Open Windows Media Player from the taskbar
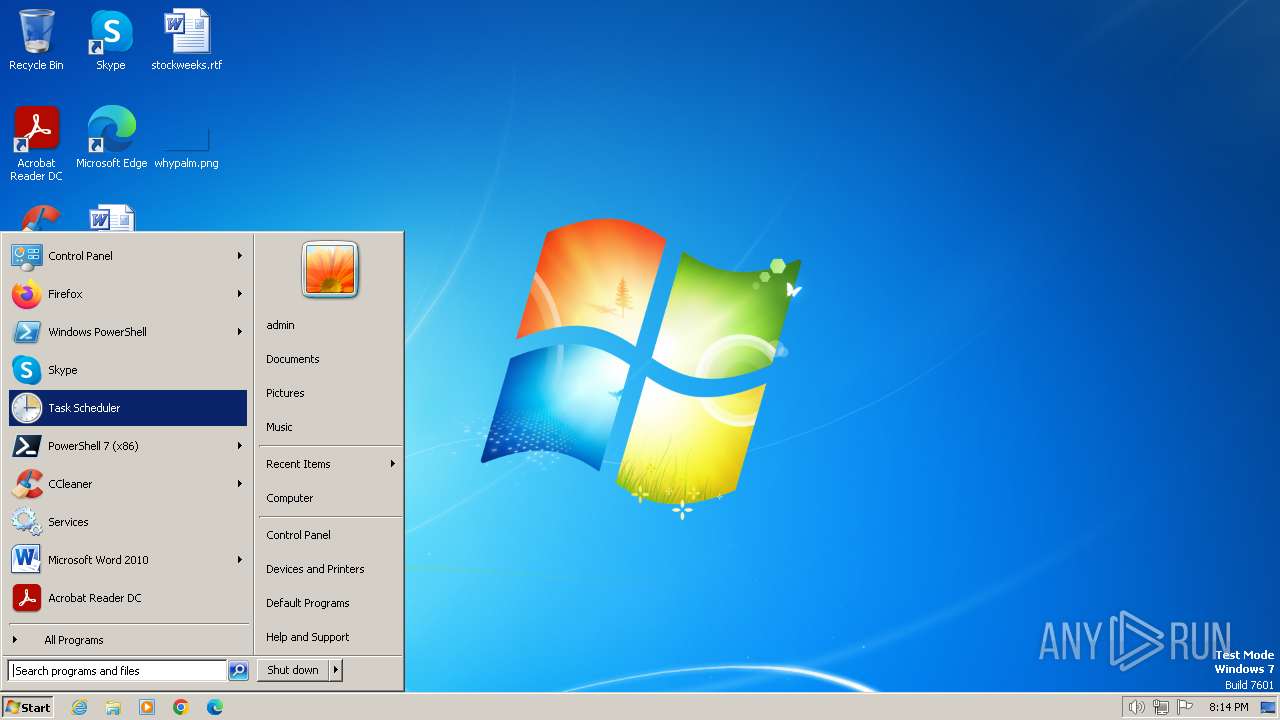The width and height of the screenshot is (1280, 720). [x=147, y=707]
